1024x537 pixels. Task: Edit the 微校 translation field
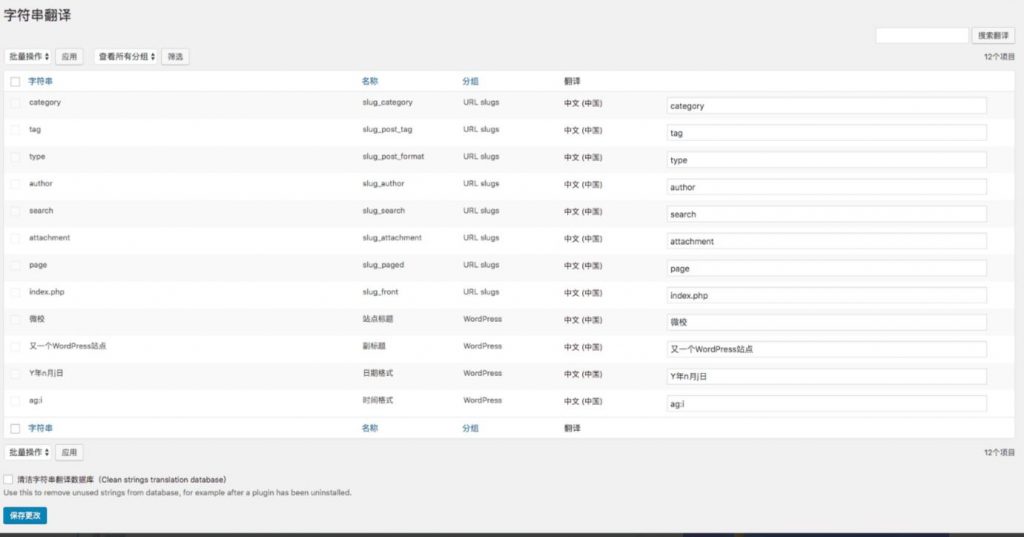[x=826, y=322]
